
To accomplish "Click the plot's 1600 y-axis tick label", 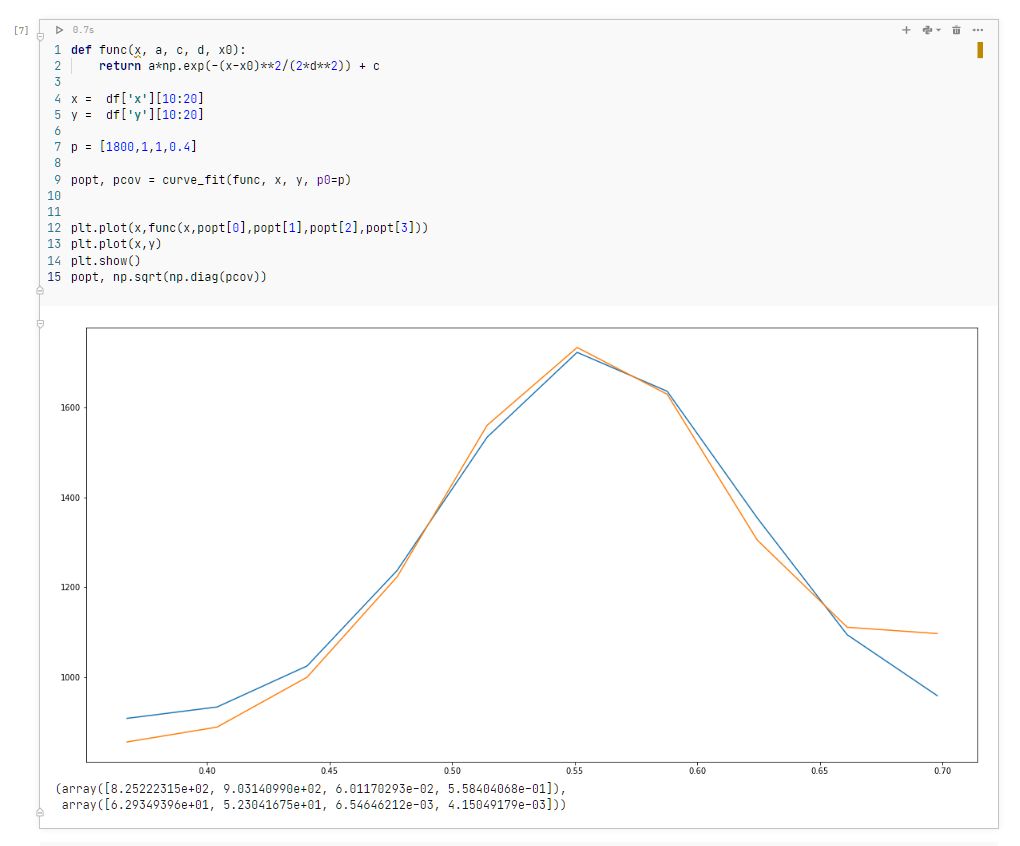I will click(70, 408).
